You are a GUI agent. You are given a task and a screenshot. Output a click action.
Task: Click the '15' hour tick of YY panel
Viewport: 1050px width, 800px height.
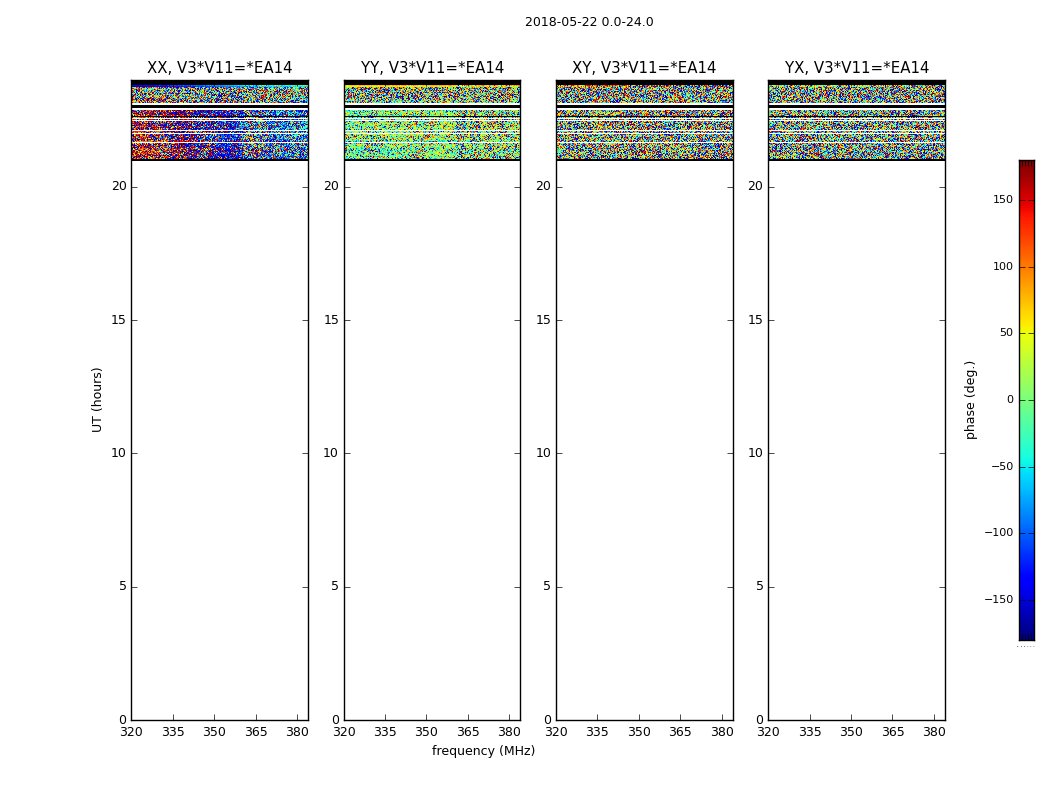coord(331,320)
